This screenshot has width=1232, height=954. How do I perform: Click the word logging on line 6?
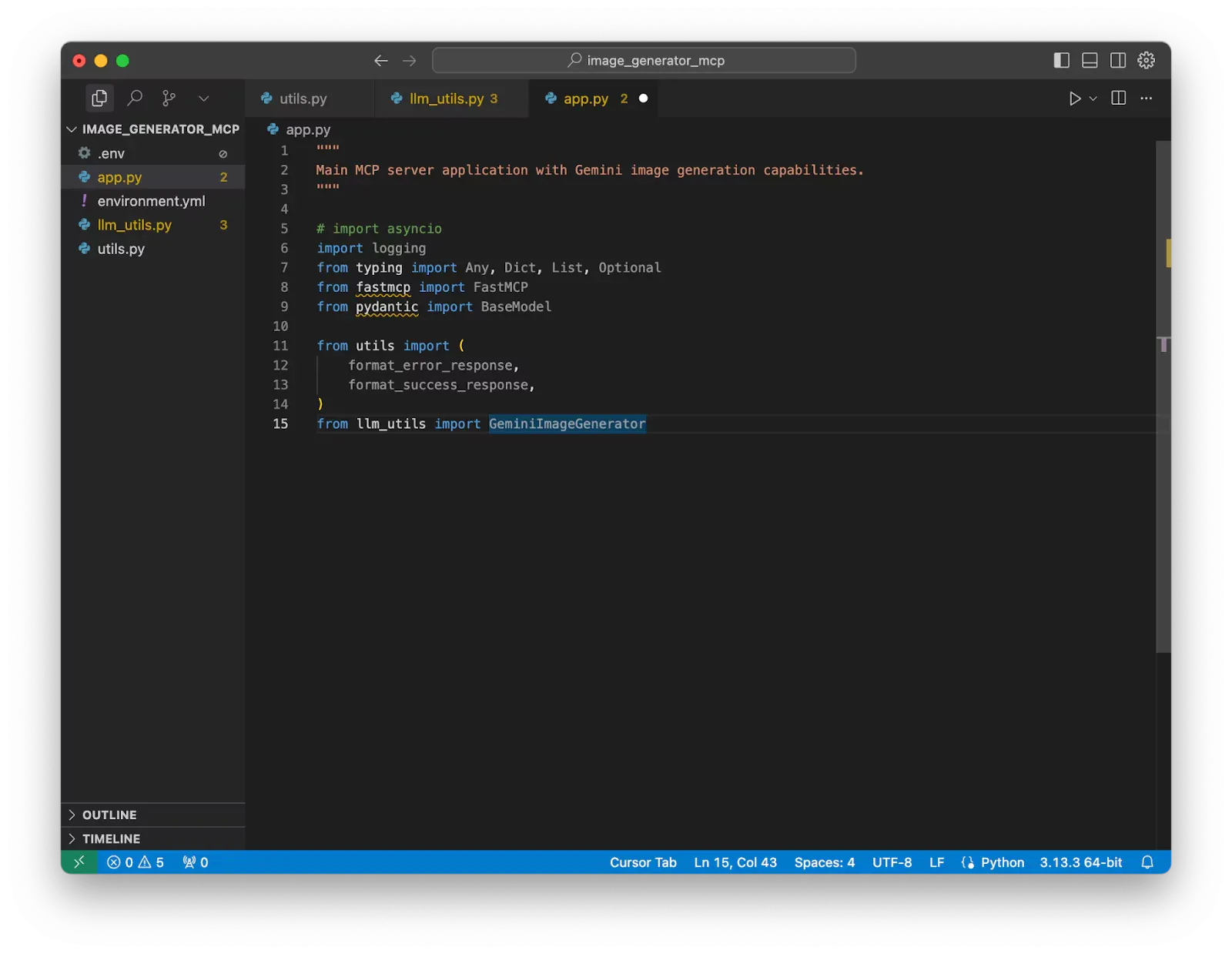[x=399, y=248]
